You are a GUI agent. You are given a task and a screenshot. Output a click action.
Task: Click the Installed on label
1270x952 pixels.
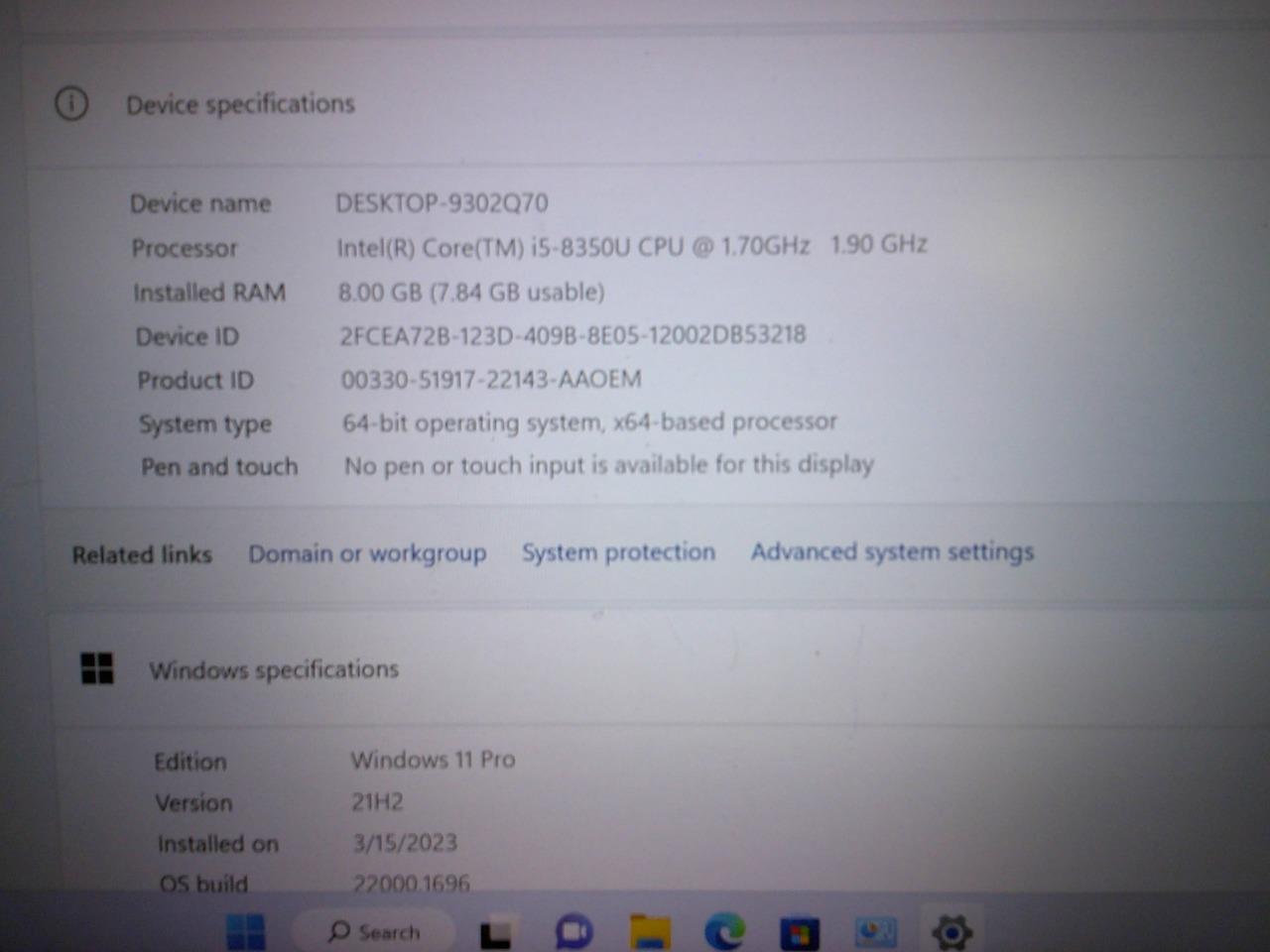click(x=218, y=845)
